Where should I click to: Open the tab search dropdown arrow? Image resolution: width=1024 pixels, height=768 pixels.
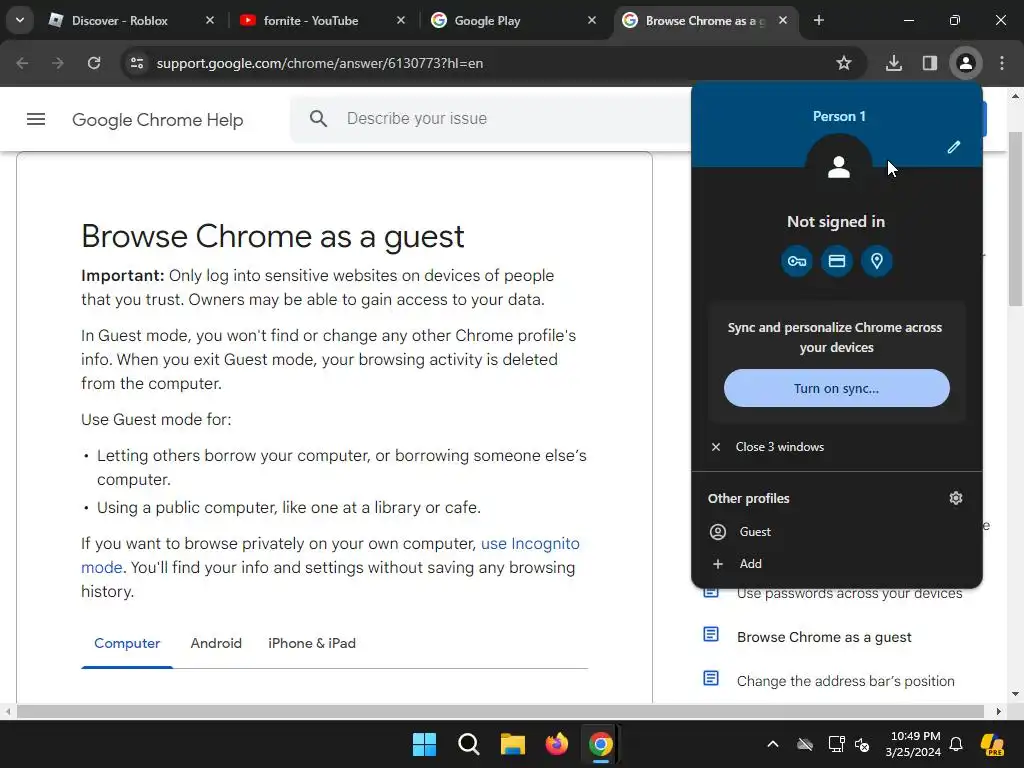20,20
